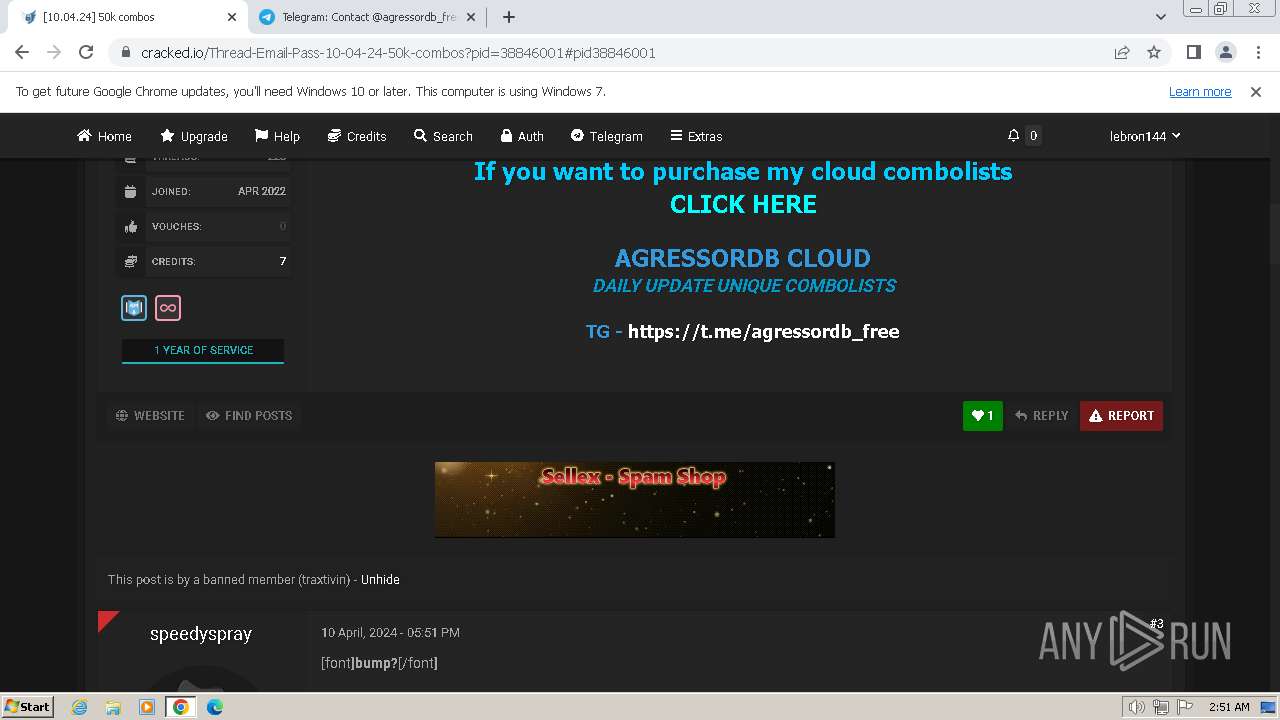Expand the tab search chevron
This screenshot has height=720, width=1280.
(x=1160, y=17)
